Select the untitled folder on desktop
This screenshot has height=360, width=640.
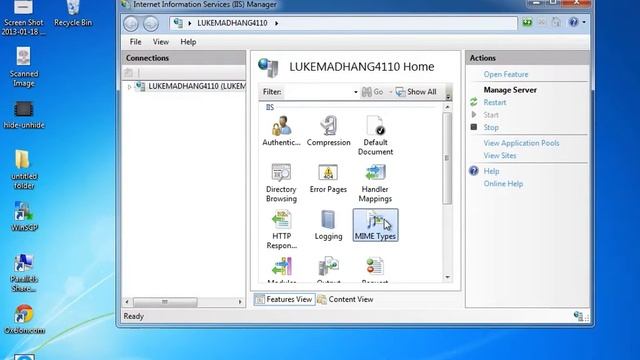(x=24, y=169)
